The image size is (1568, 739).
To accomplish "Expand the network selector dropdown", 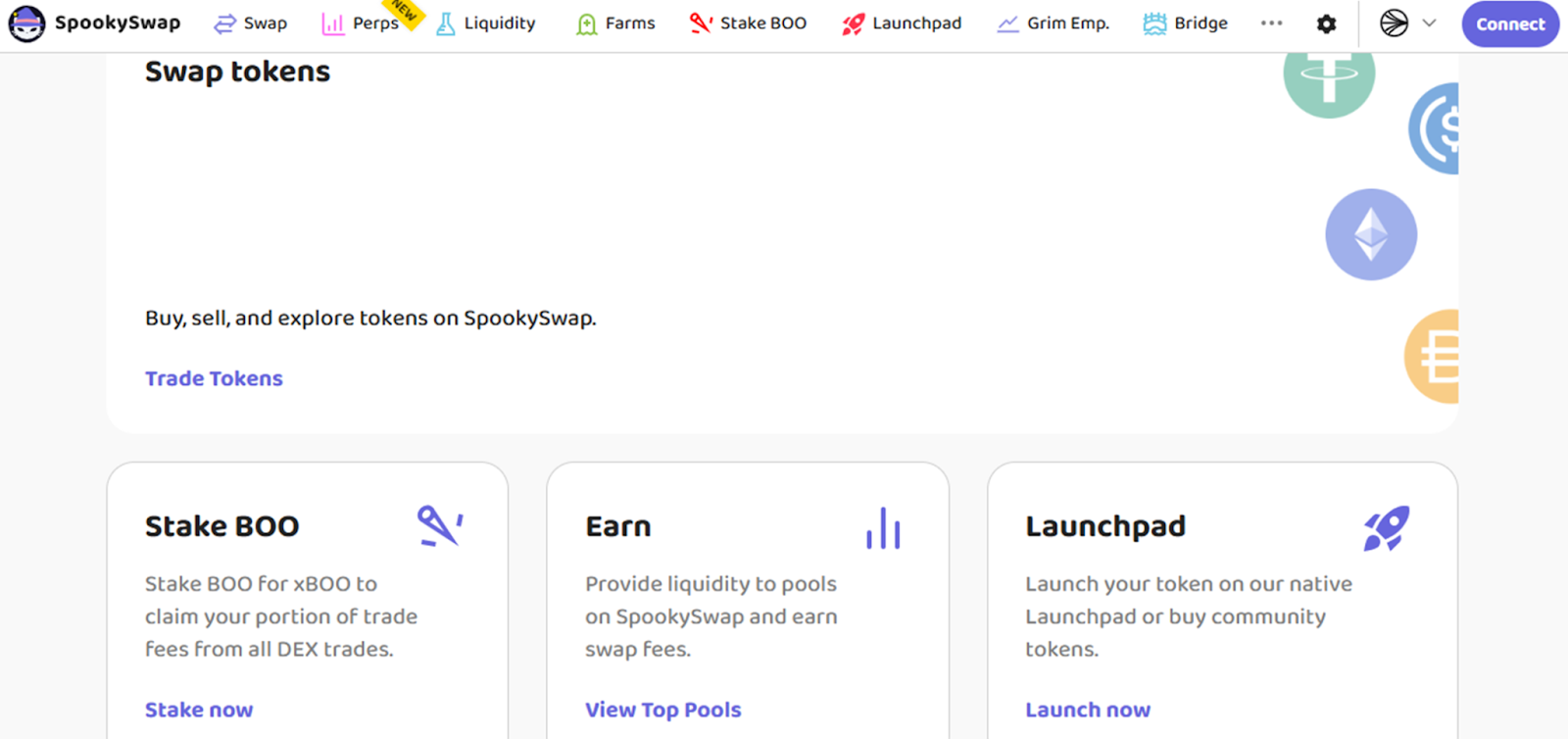I will (1407, 24).
